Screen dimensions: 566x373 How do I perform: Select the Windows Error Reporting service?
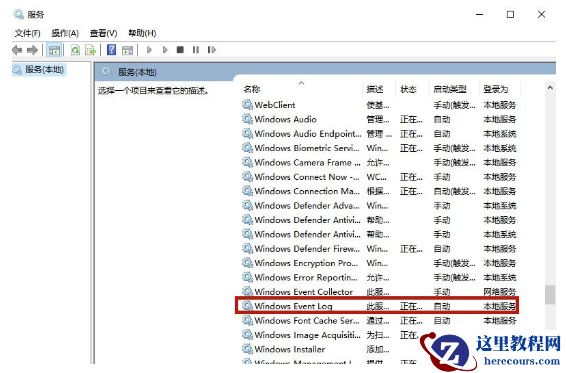pyautogui.click(x=379, y=277)
